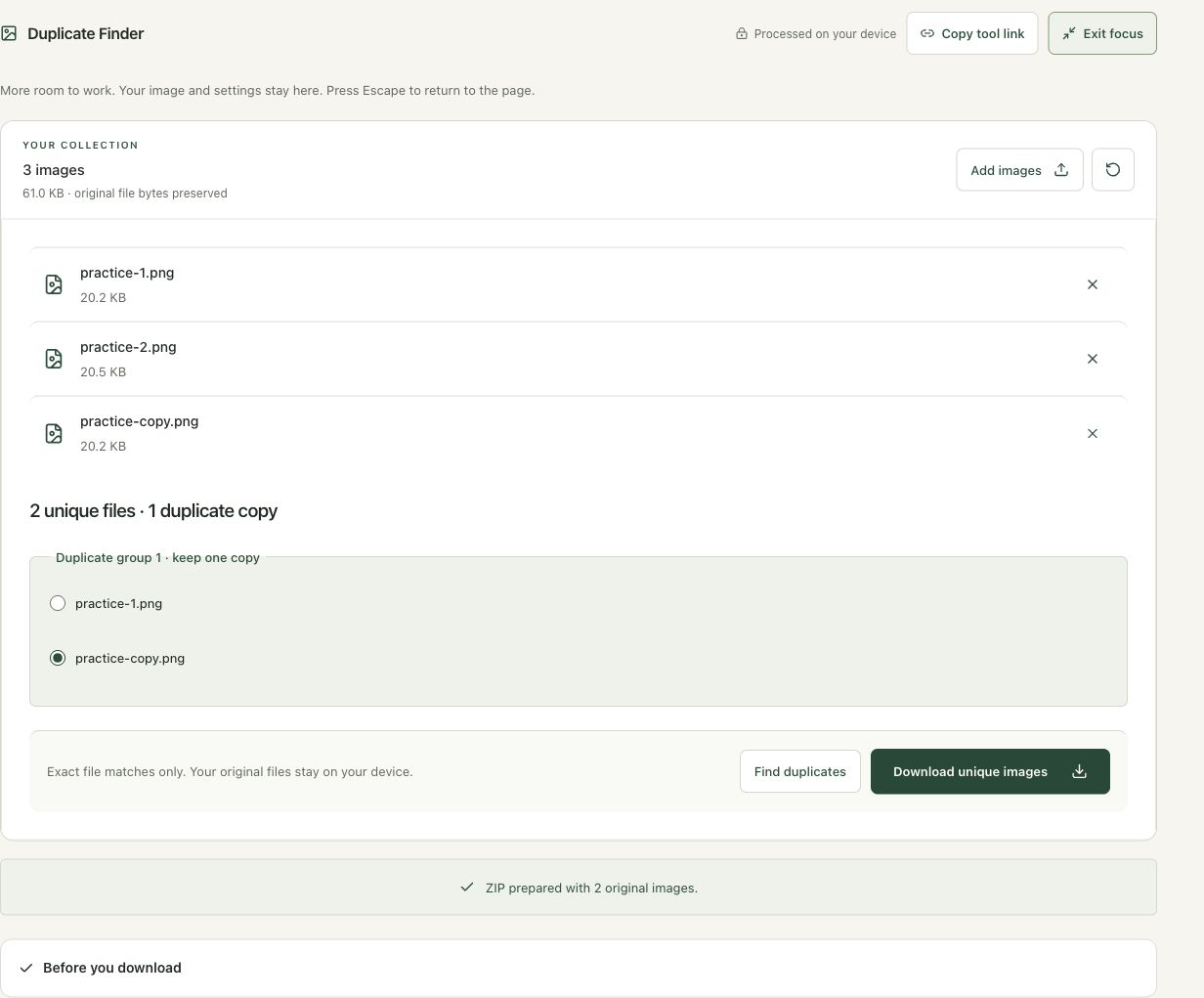Viewport: 1204px width, 998px height.
Task: Click the reset collection icon button
Action: coord(1112,170)
